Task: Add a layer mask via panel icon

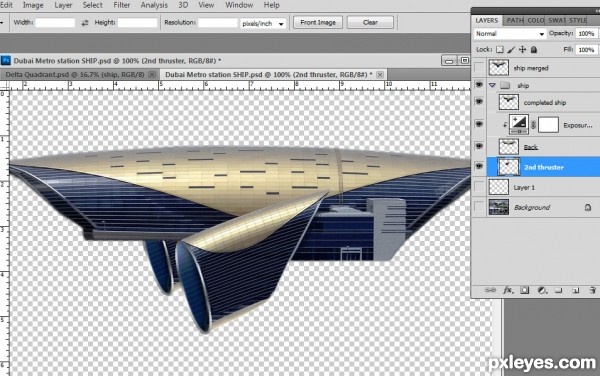Action: [x=525, y=290]
